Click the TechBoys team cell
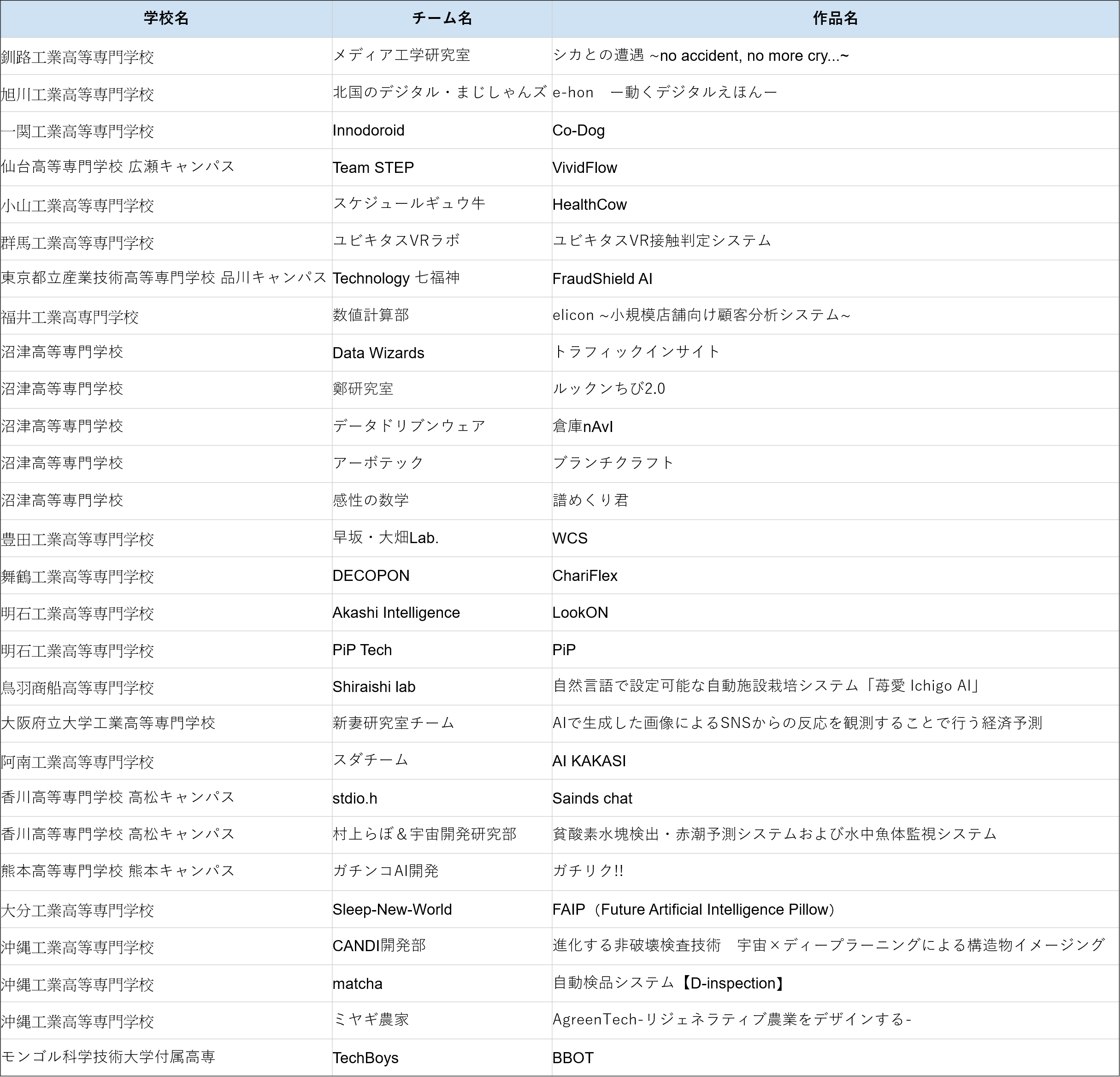 pyautogui.click(x=365, y=1058)
